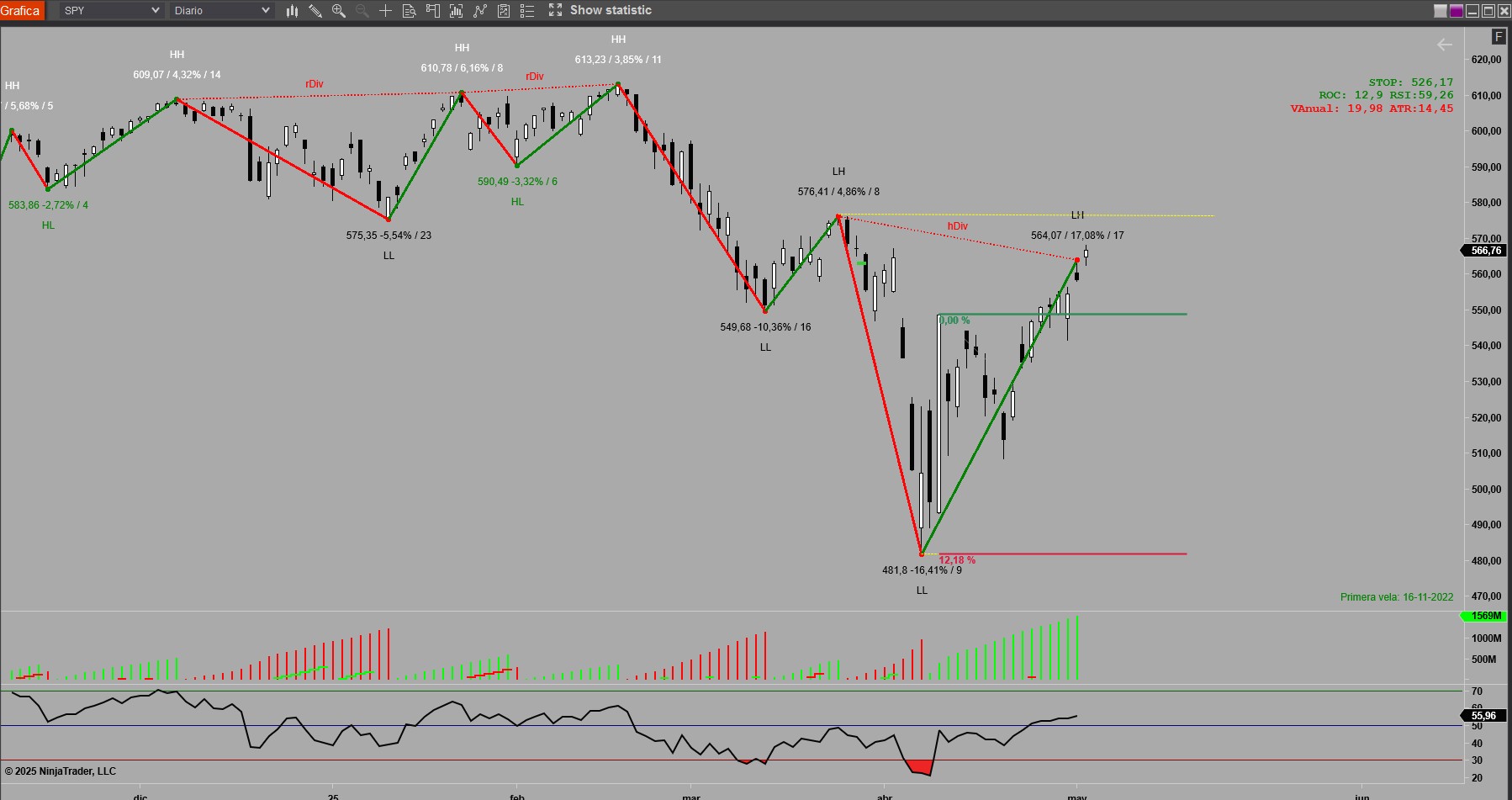Viewport: 1512px width, 800px height.
Task: Click the ROC: 12,9 RSI:59,26 text
Action: click(1386, 95)
